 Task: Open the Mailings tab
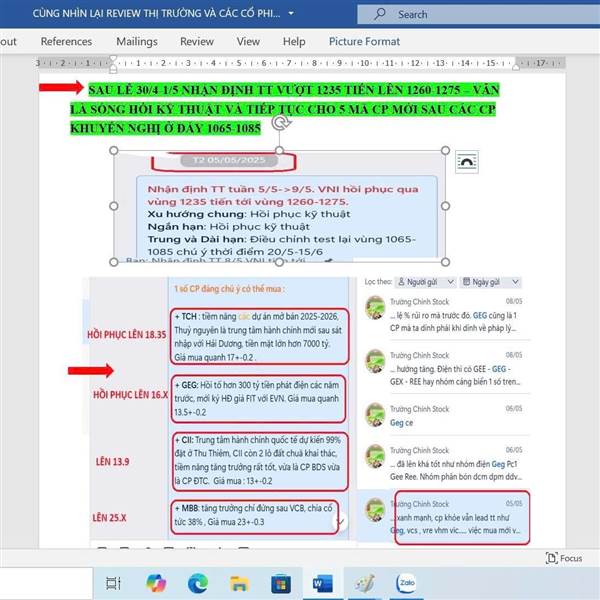tap(137, 41)
